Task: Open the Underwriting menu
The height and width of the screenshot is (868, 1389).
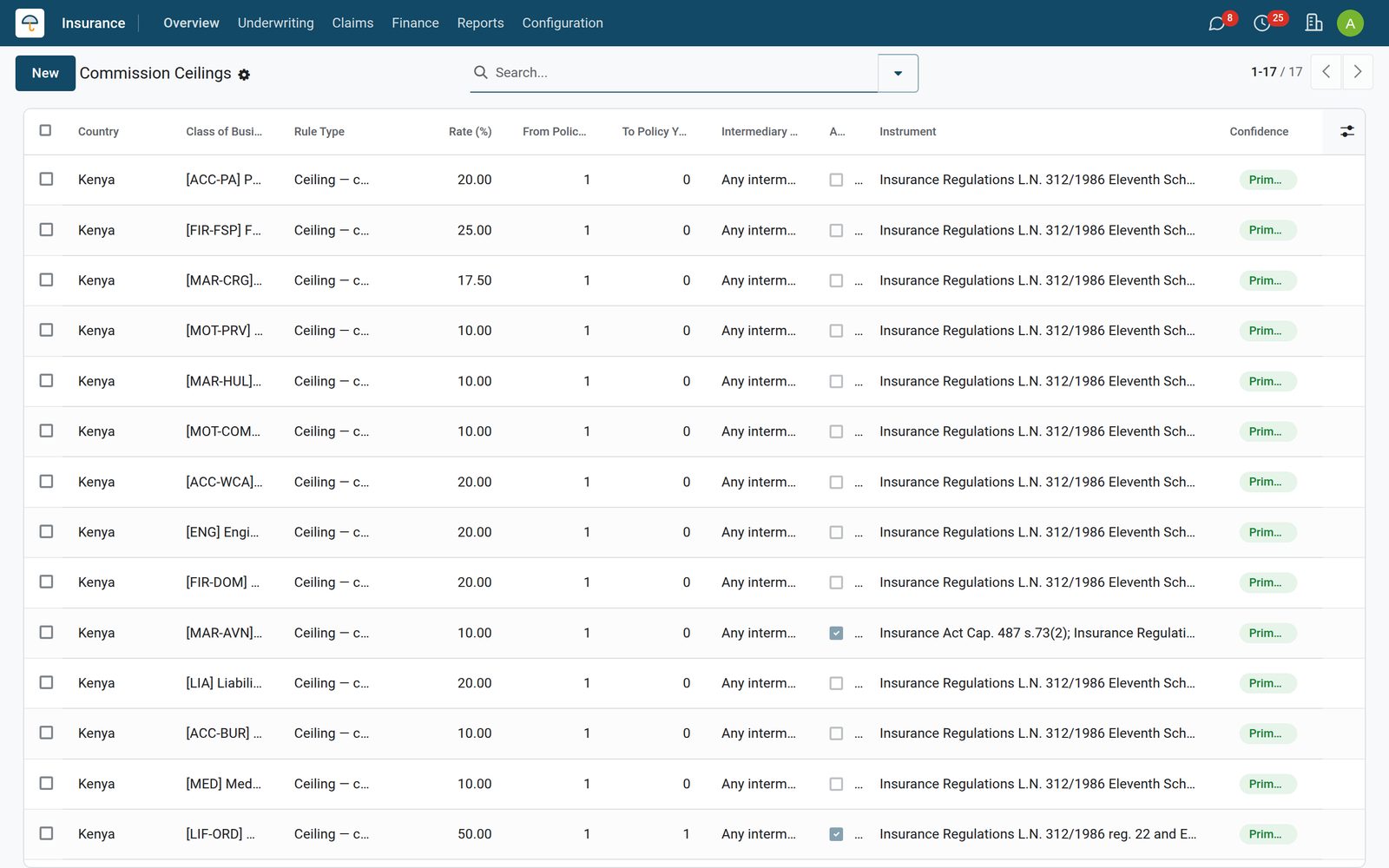Action: (275, 23)
